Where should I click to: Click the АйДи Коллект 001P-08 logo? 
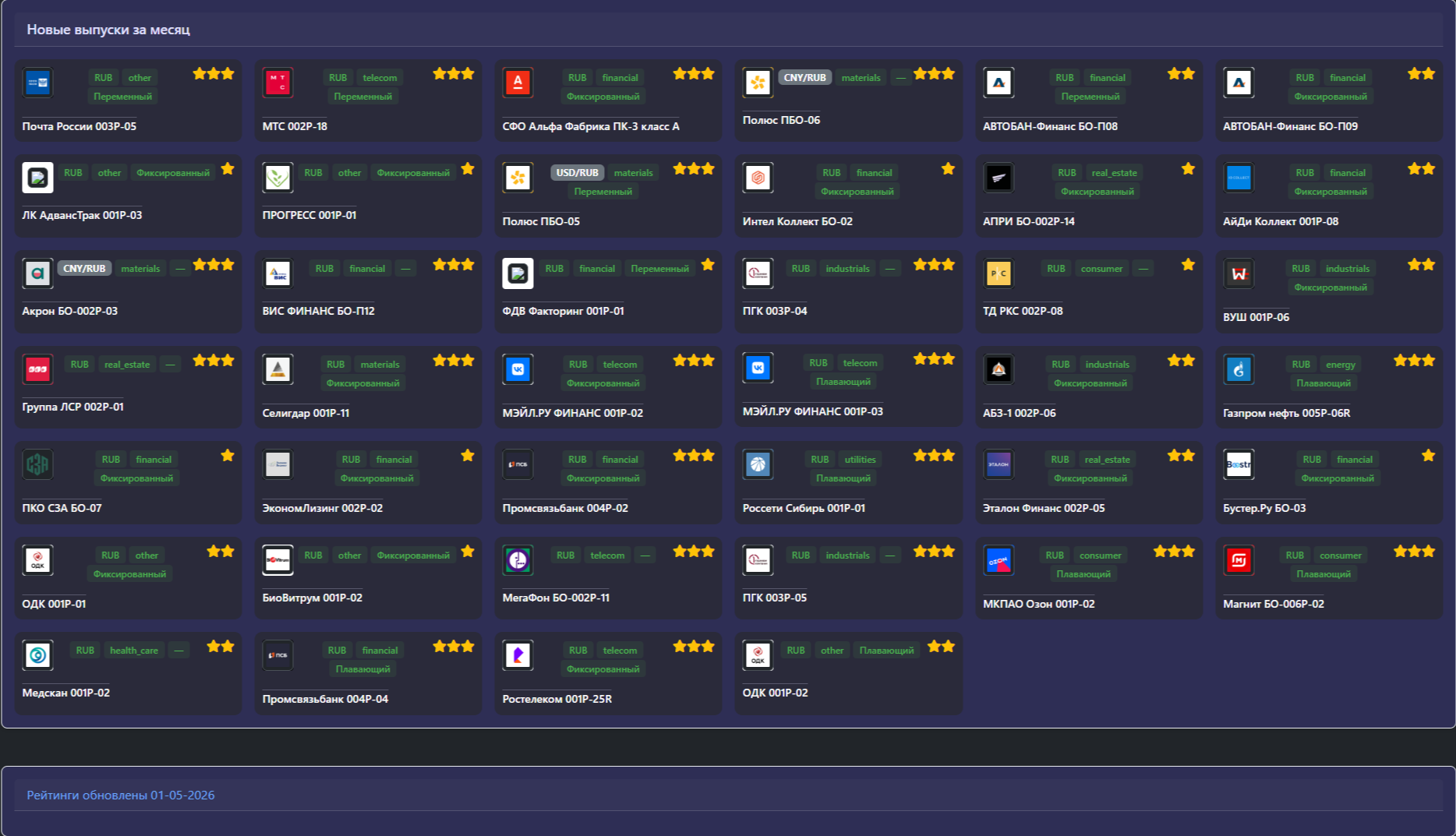[1239, 178]
